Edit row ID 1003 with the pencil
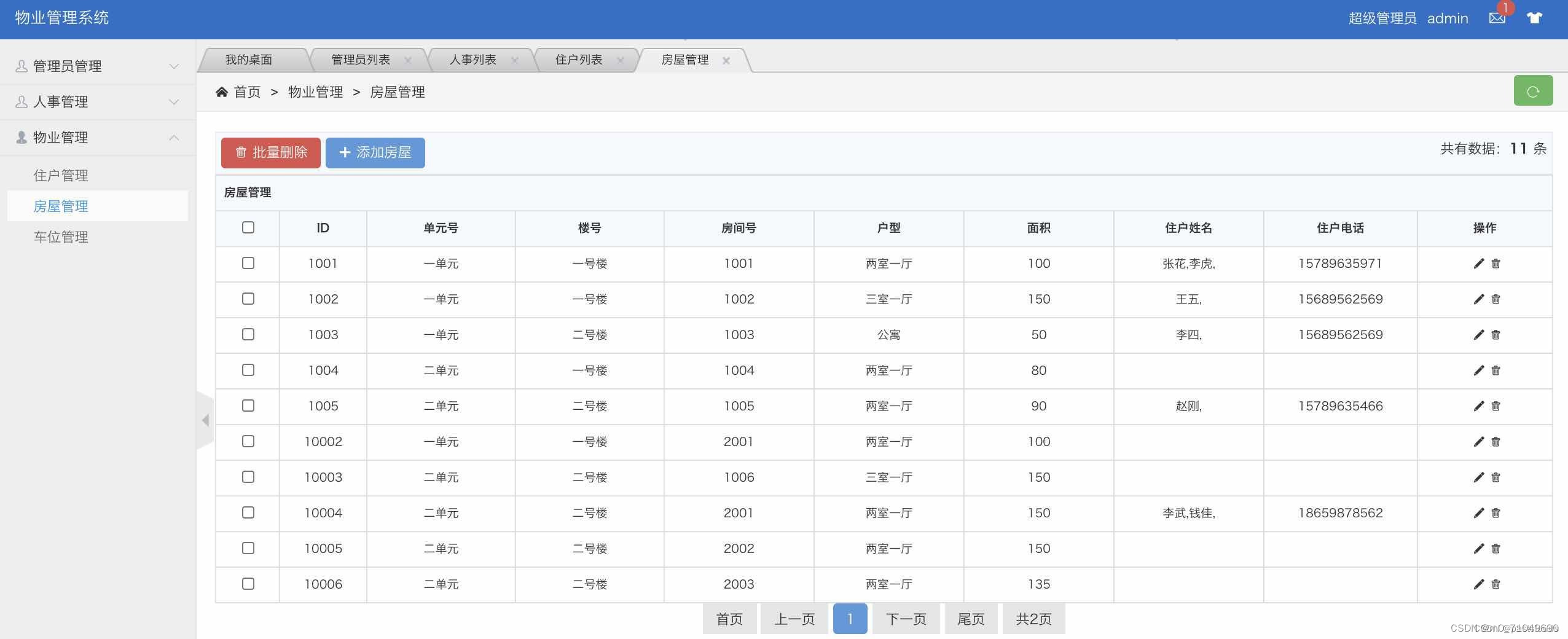Viewport: 1568px width, 639px height. pos(1479,335)
